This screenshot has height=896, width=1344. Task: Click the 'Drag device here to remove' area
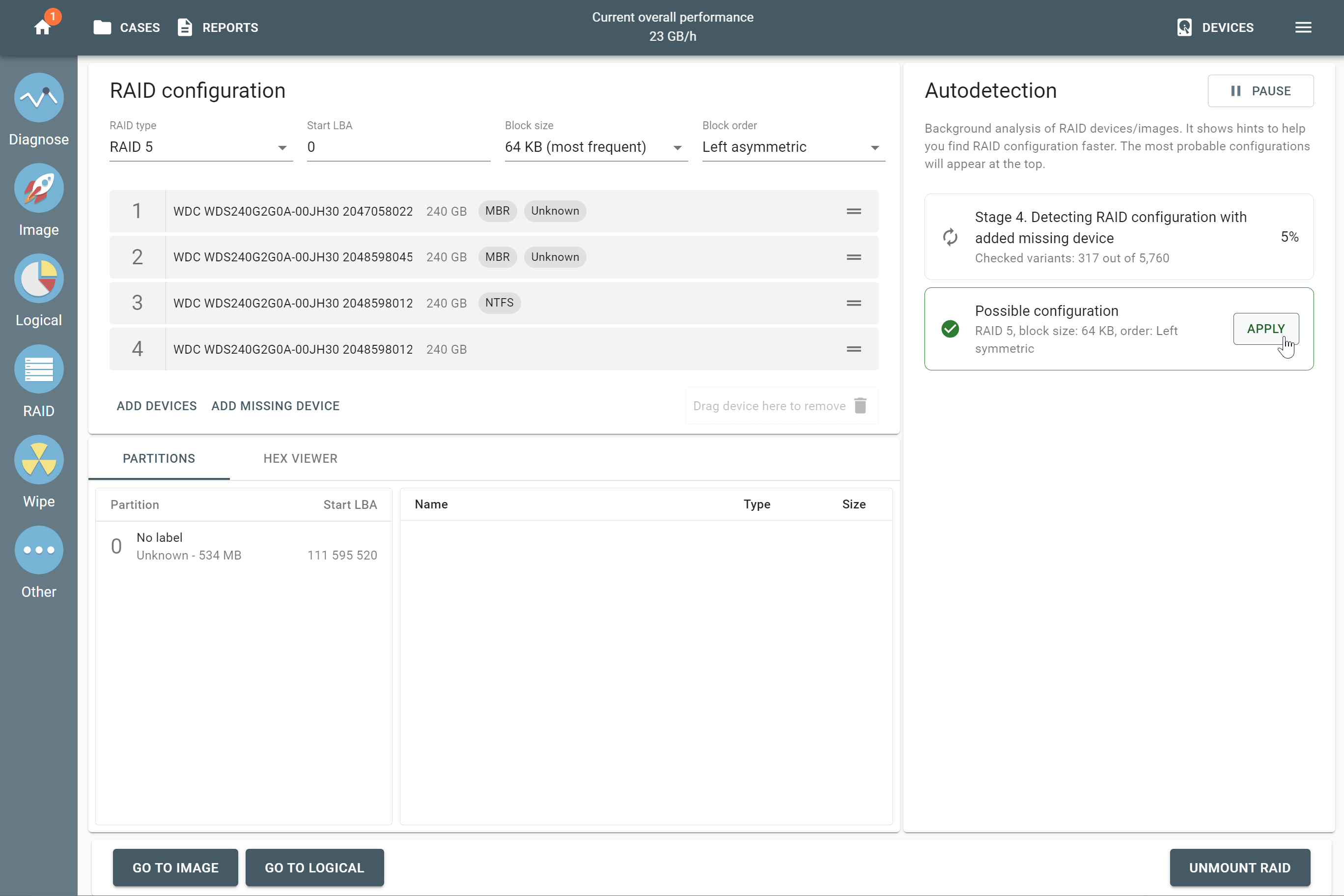[x=781, y=406]
